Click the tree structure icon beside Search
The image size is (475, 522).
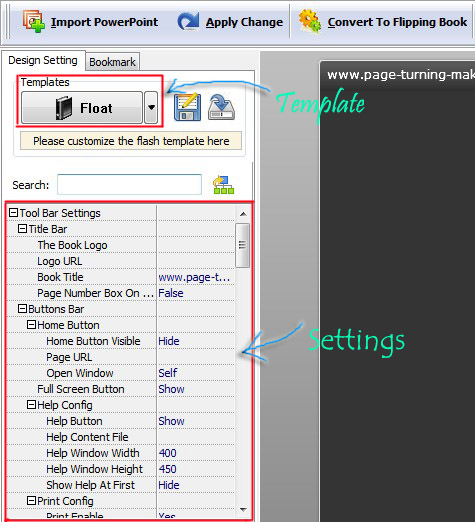coord(223,185)
